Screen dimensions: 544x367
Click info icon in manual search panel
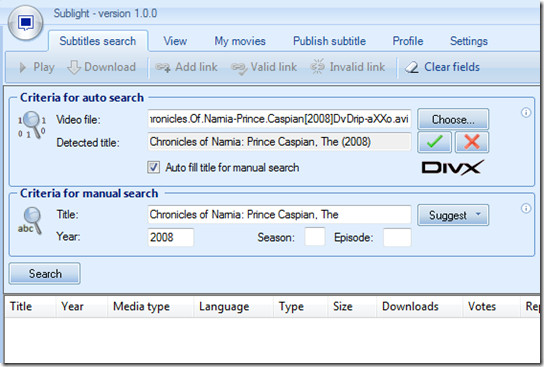pyautogui.click(x=526, y=208)
